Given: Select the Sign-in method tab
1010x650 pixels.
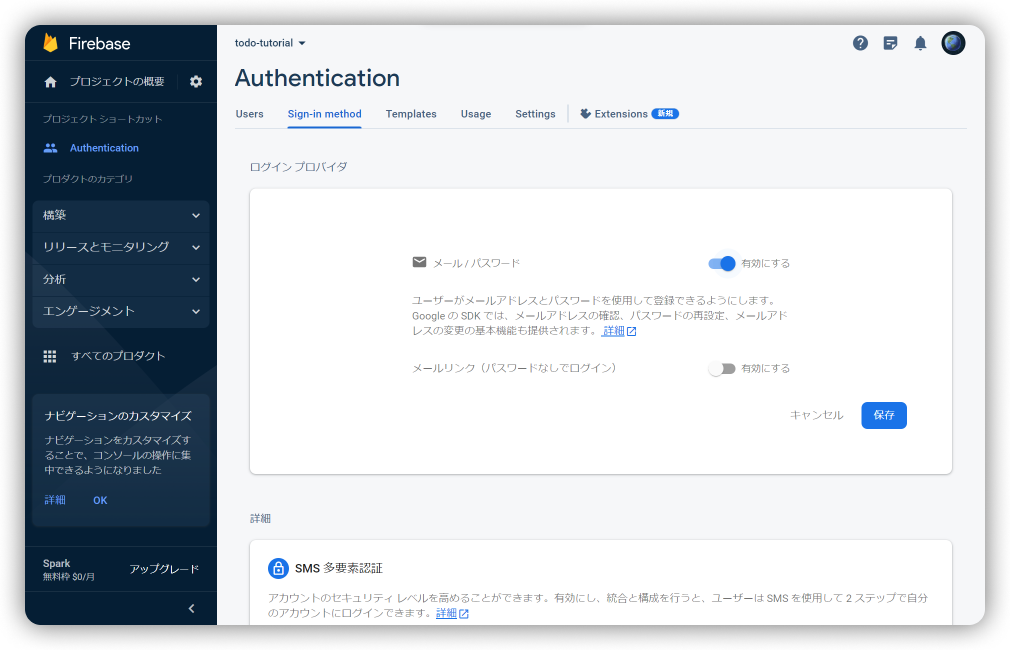Looking at the screenshot, I should pyautogui.click(x=324, y=114).
